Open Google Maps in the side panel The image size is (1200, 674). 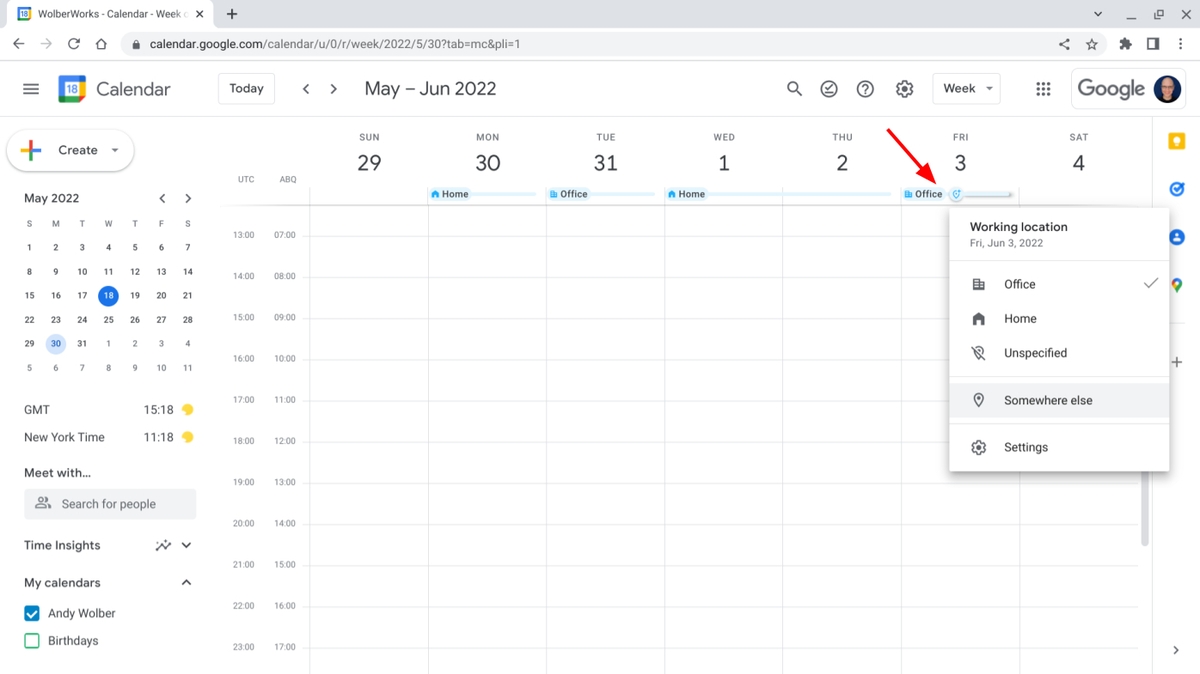1176,285
